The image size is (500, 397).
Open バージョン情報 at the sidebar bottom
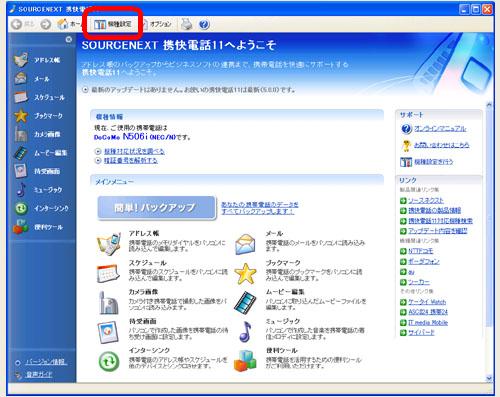[46, 362]
